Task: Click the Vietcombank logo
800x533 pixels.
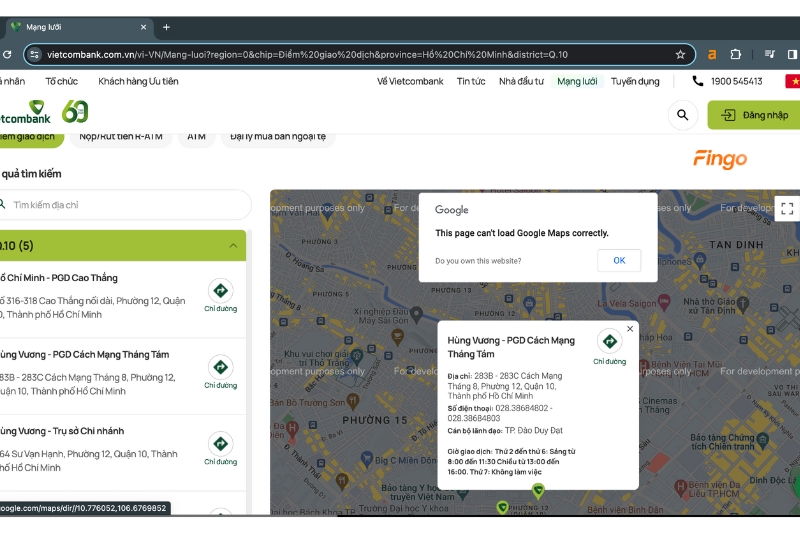Action: coord(26,113)
